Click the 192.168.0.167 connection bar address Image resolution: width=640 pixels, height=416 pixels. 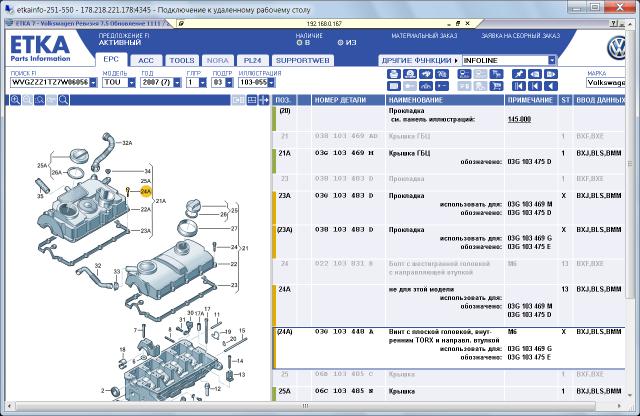click(x=324, y=24)
